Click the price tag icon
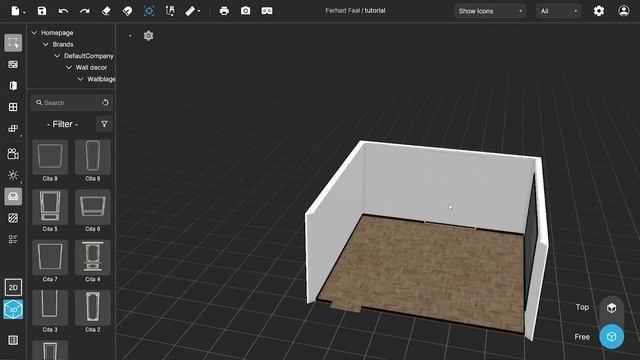The width and height of the screenshot is (640, 360). pos(127,11)
